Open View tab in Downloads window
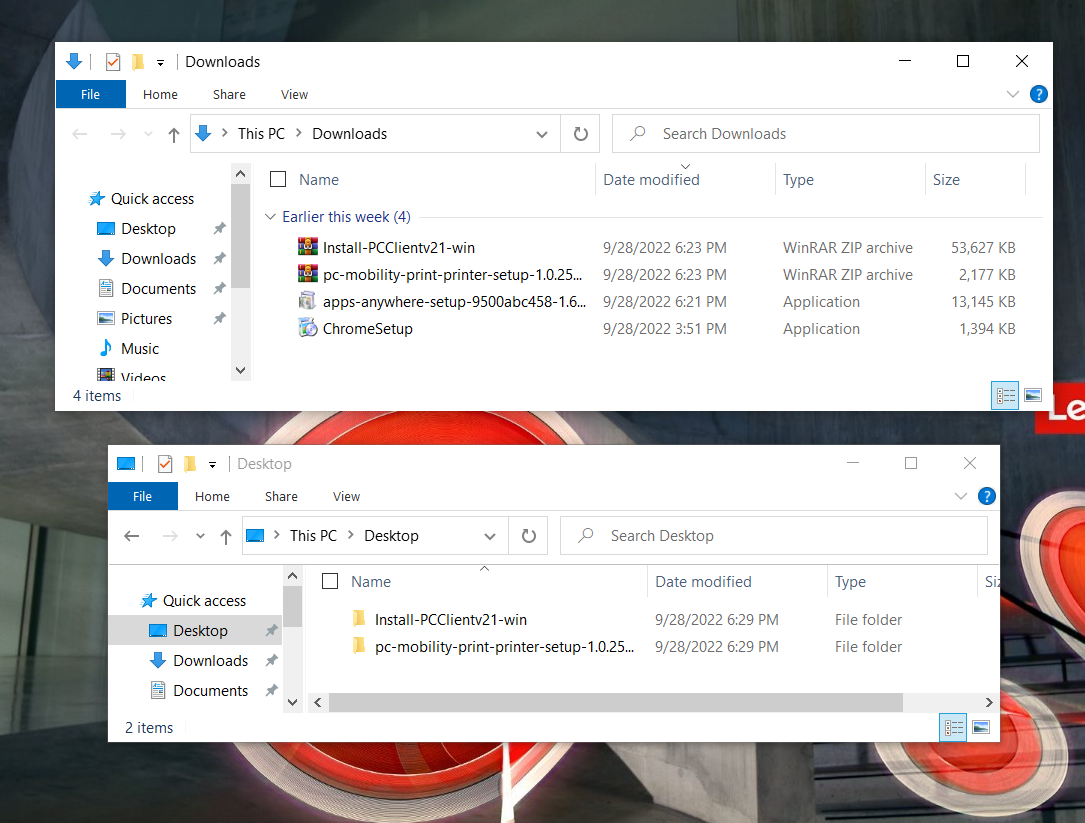Viewport: 1085px width, 823px height. (294, 94)
